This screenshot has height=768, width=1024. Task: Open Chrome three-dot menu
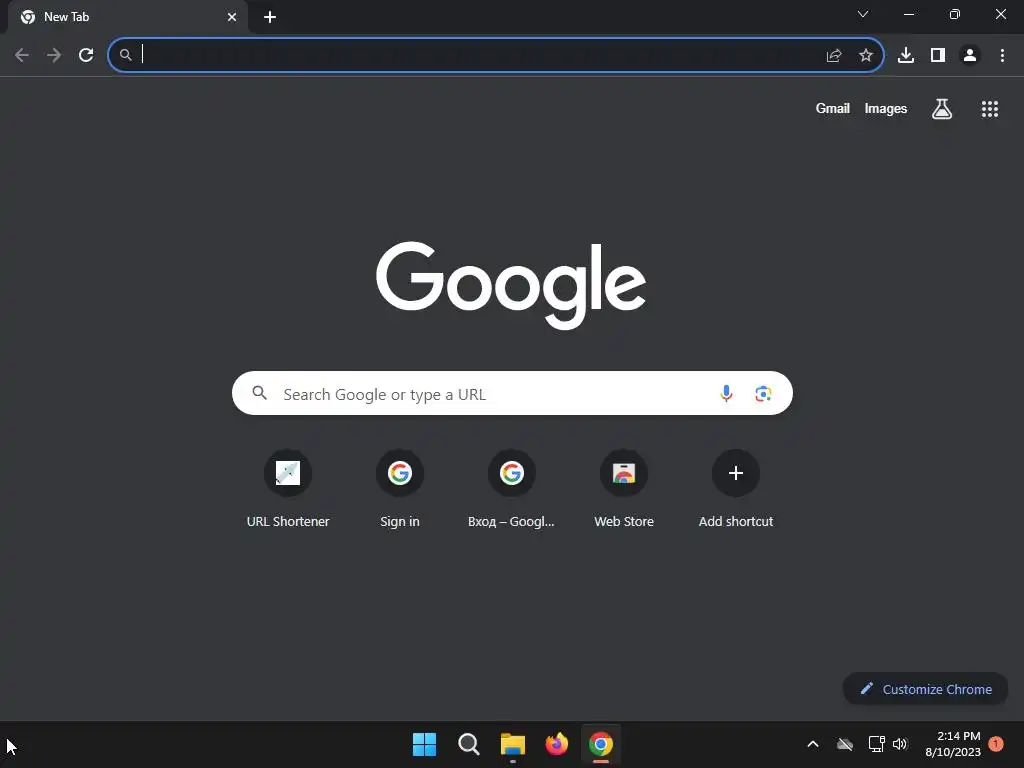(1002, 56)
